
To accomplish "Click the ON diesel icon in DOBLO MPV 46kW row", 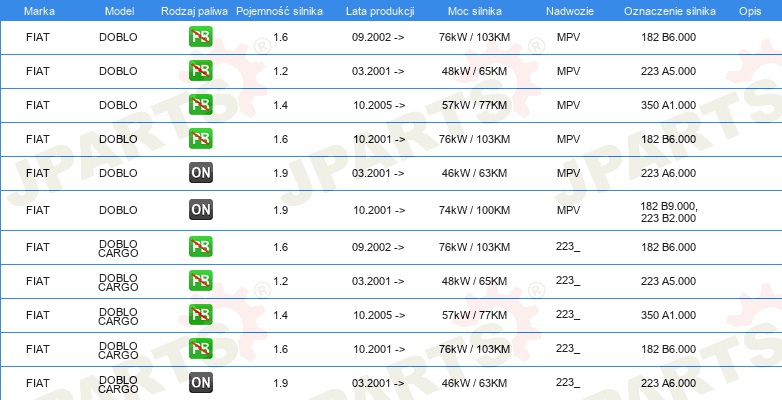I will click(x=200, y=173).
